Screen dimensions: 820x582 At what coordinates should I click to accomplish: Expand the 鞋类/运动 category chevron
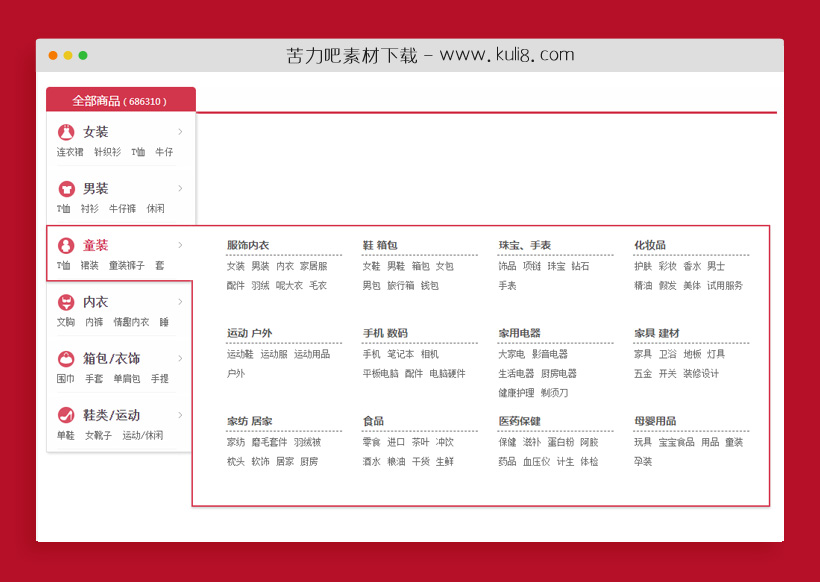coord(180,415)
